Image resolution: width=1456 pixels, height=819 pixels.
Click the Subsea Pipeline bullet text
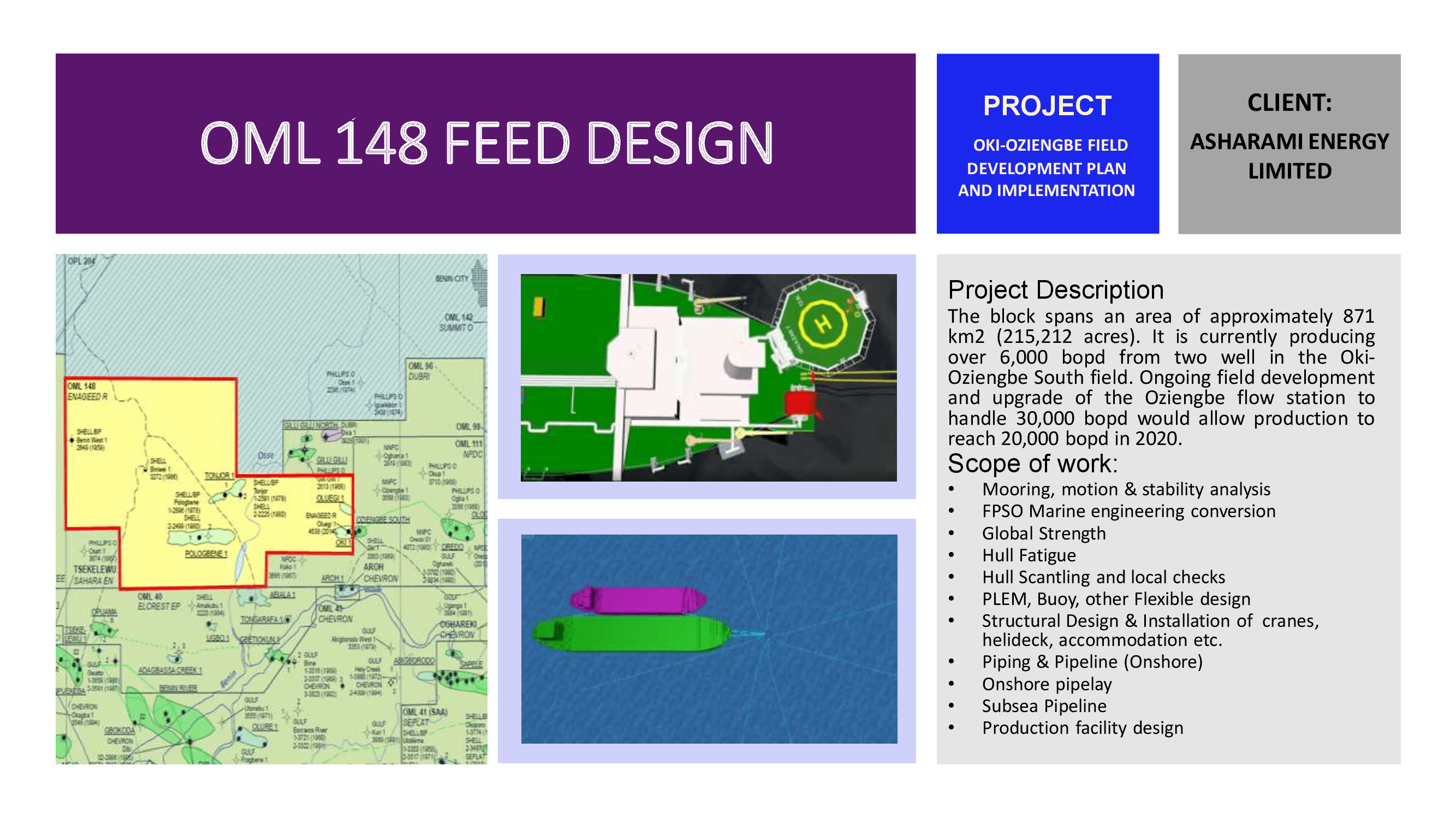click(x=1043, y=706)
